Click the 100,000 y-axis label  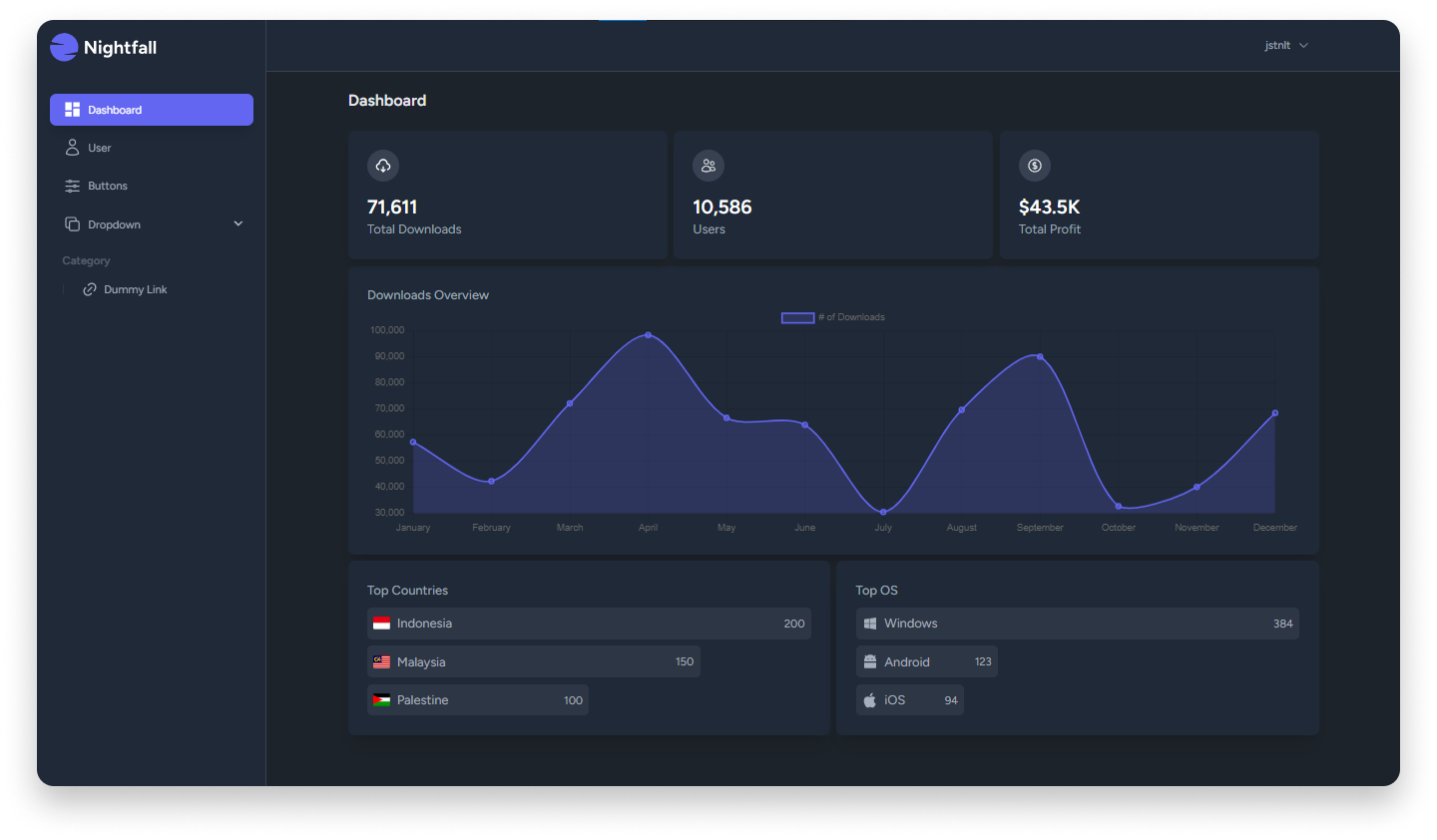[x=387, y=330]
